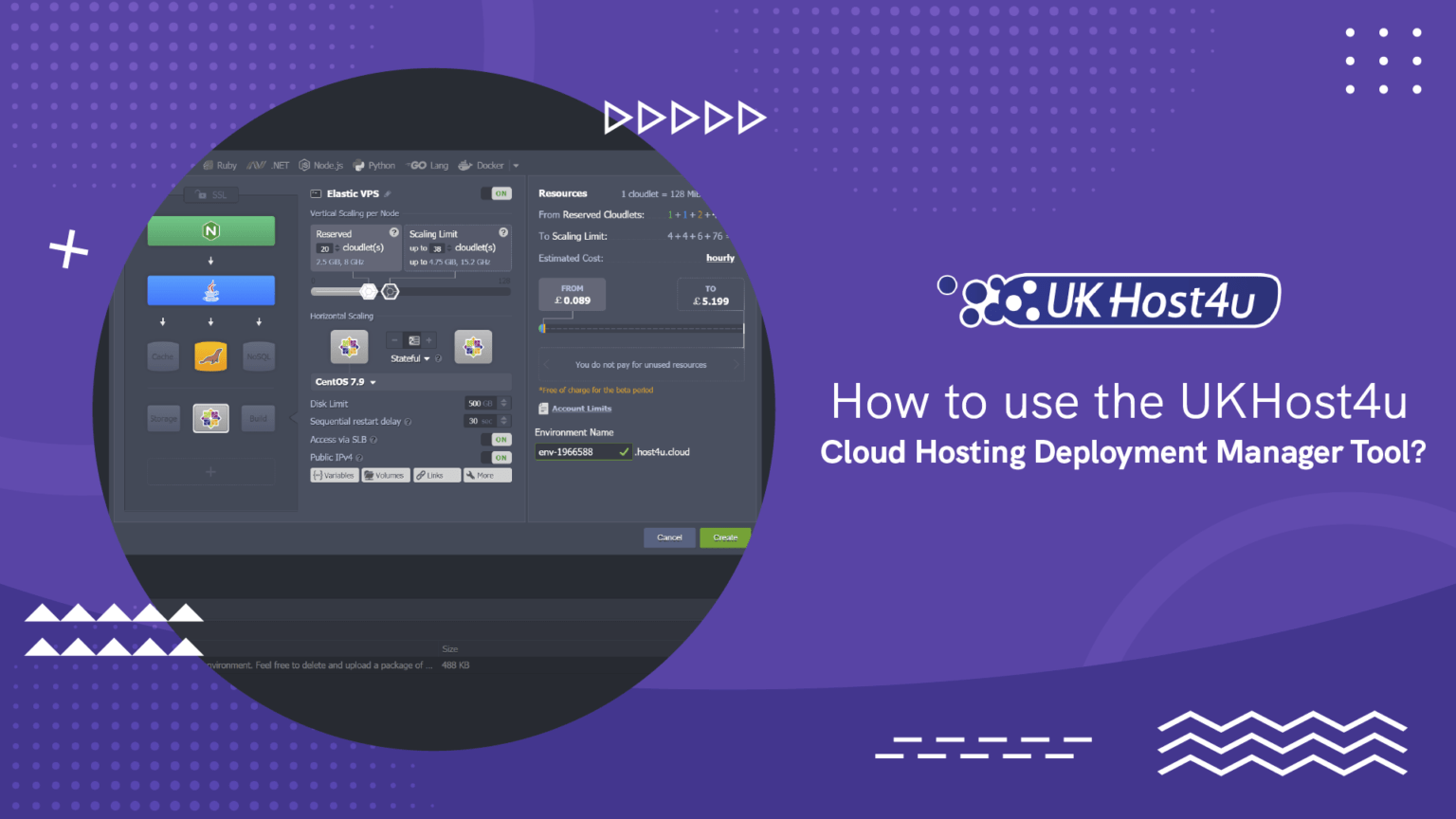Click the Environment Name input field
Screen dimensions: 1456x819
pos(584,452)
